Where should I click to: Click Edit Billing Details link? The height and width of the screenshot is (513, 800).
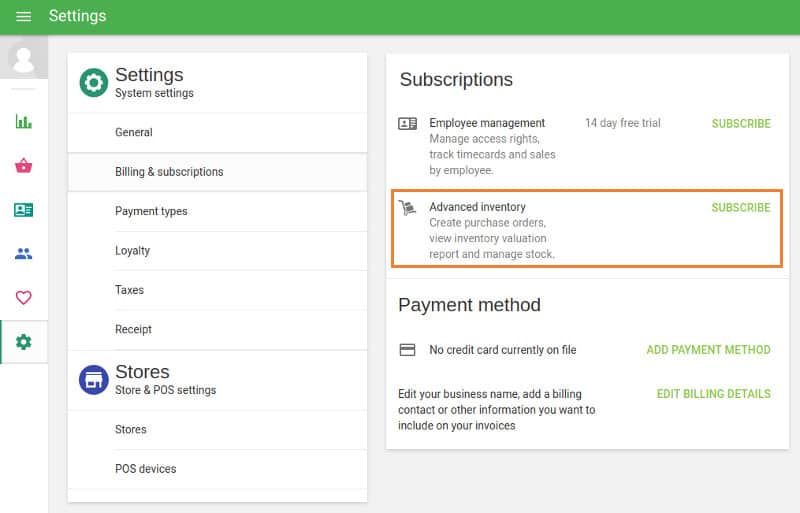[713, 394]
